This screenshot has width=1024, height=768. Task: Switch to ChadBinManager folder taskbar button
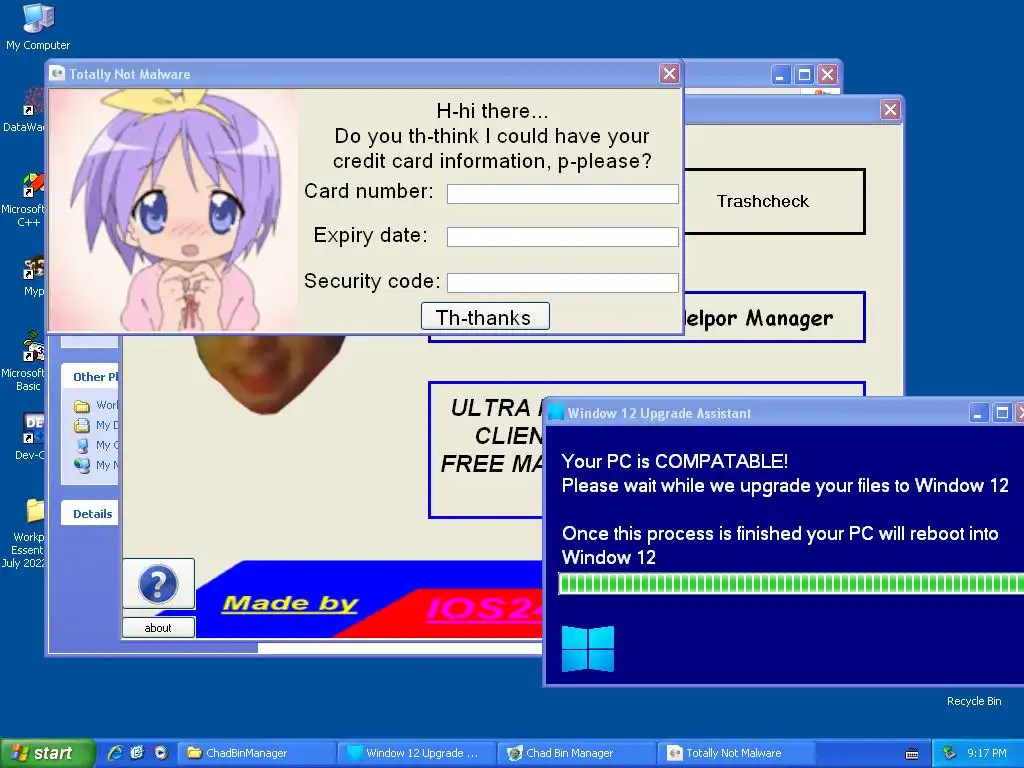[257, 753]
